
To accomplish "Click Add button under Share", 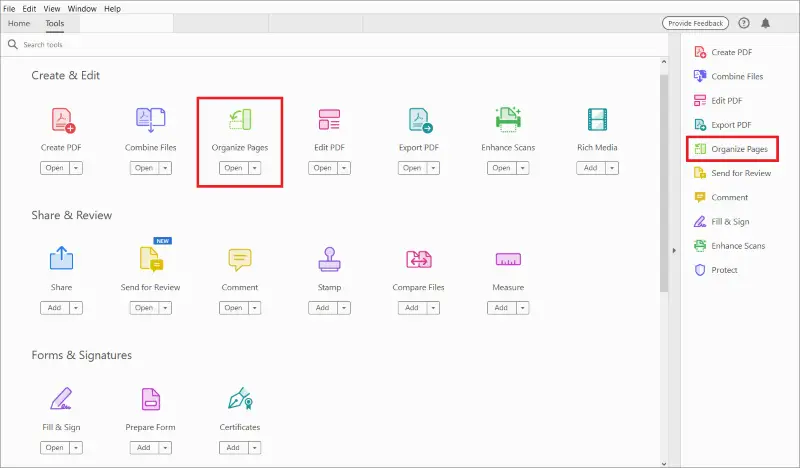I will 55,308.
